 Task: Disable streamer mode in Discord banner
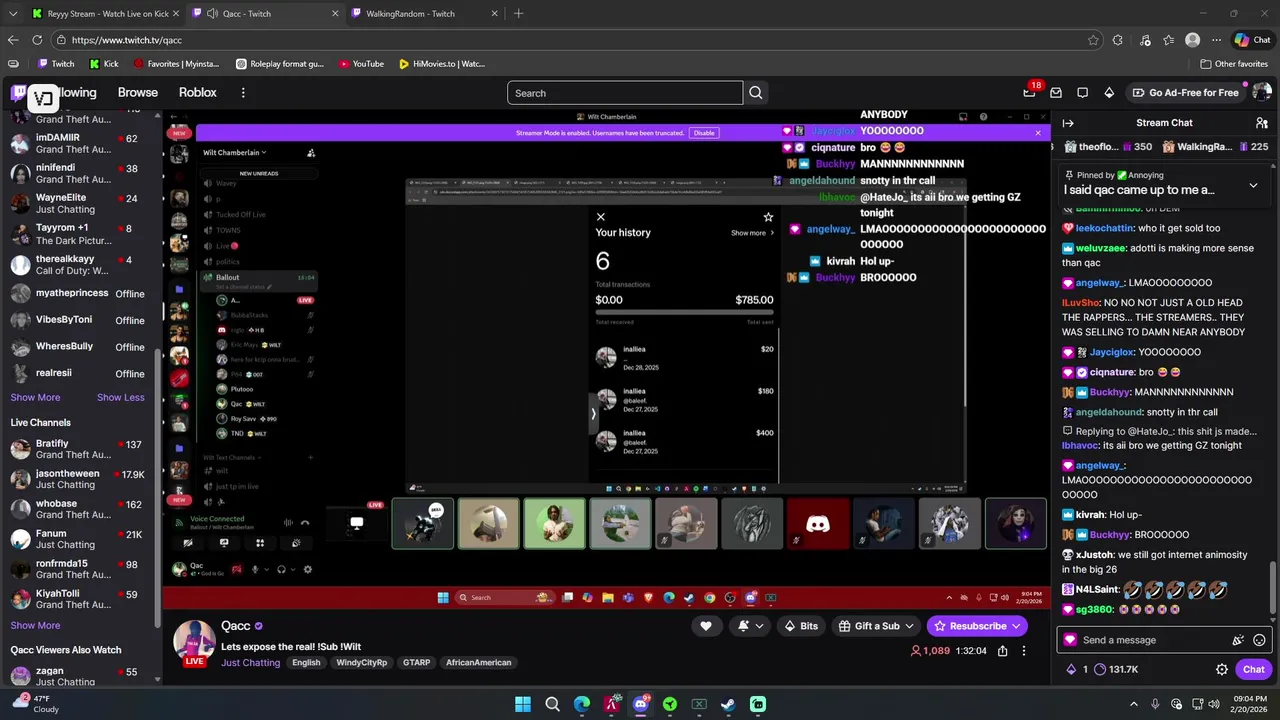pos(704,132)
